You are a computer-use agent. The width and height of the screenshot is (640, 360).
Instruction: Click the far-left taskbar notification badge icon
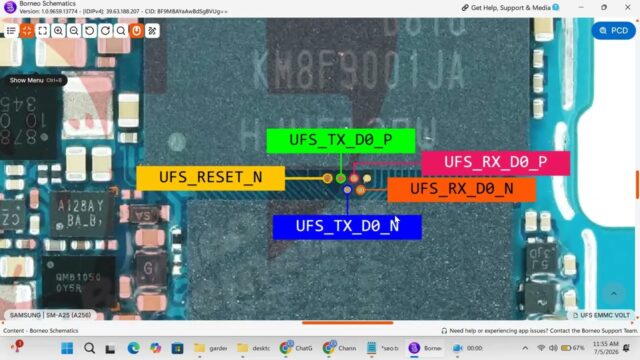click(x=18, y=346)
